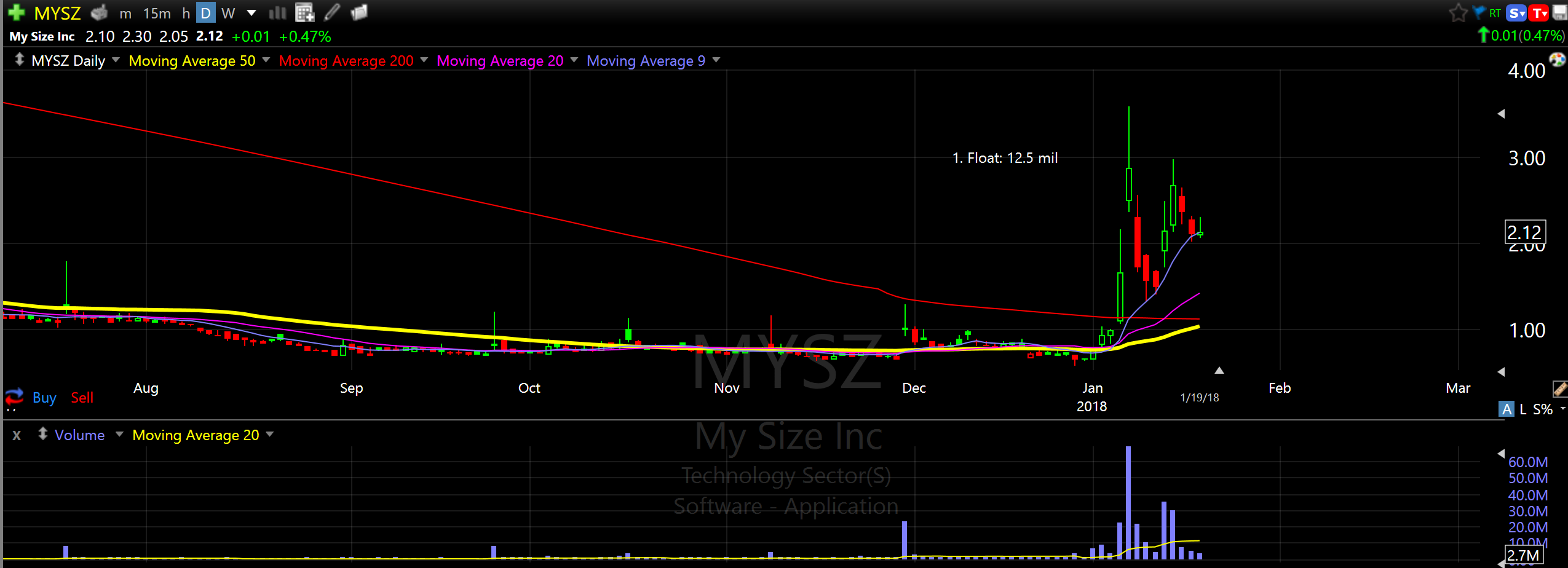
Task: Open the Moving Average 9 dropdown arrow
Action: pyautogui.click(x=716, y=60)
